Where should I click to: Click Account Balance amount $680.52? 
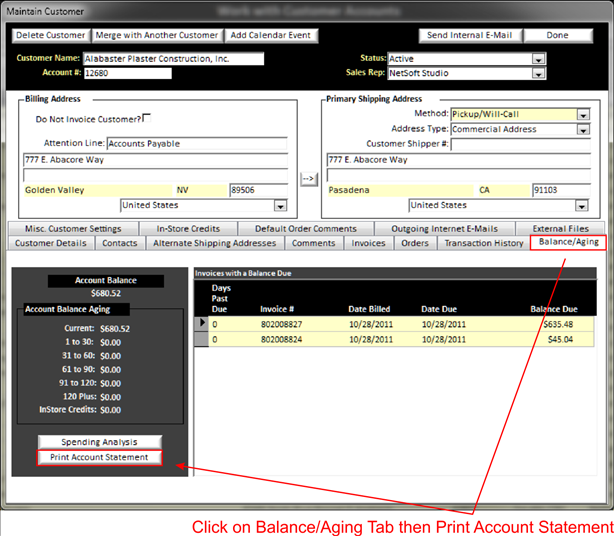pos(106,293)
